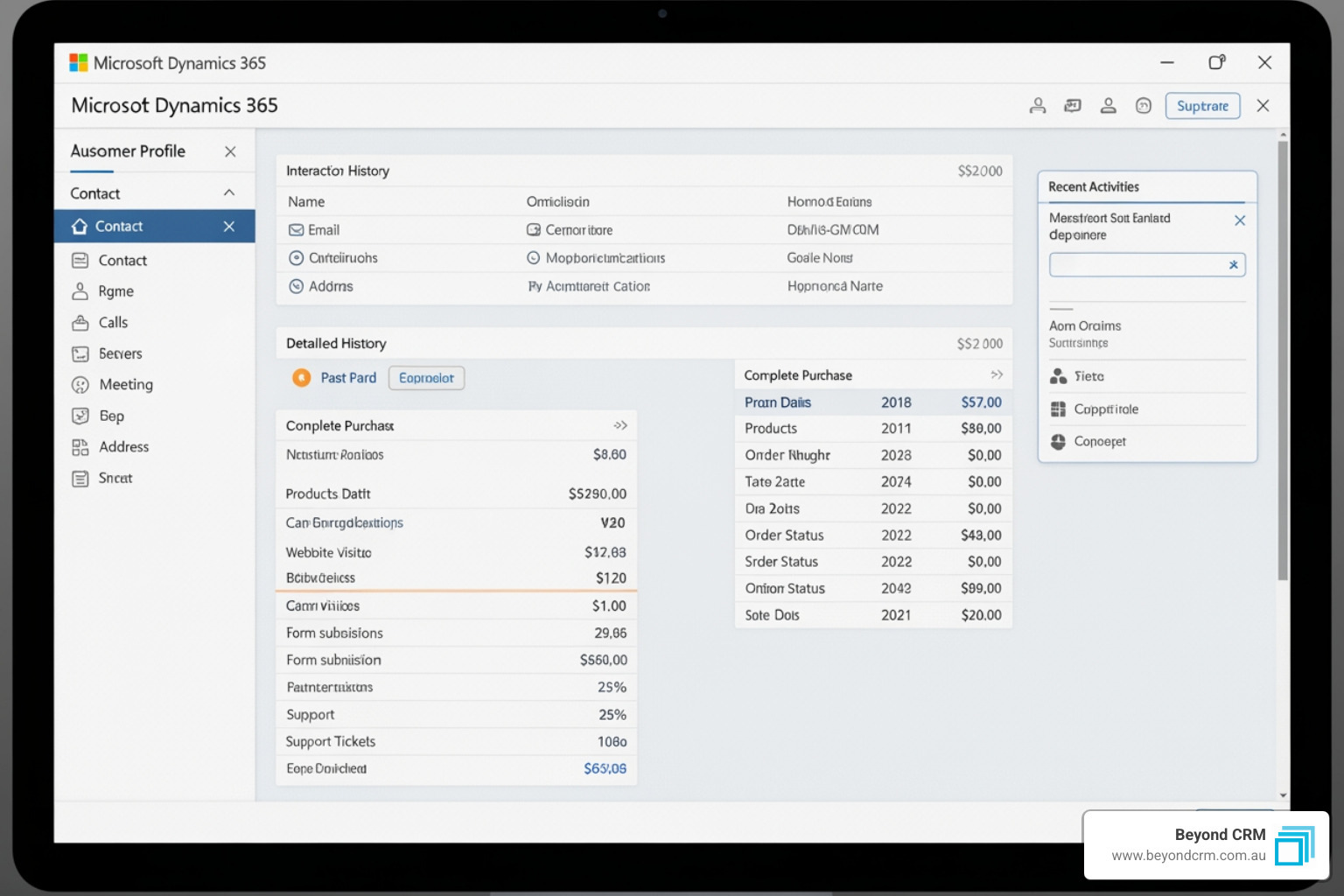Click the scrollbar up arrow
Screen dimensions: 1344x896
click(1283, 136)
